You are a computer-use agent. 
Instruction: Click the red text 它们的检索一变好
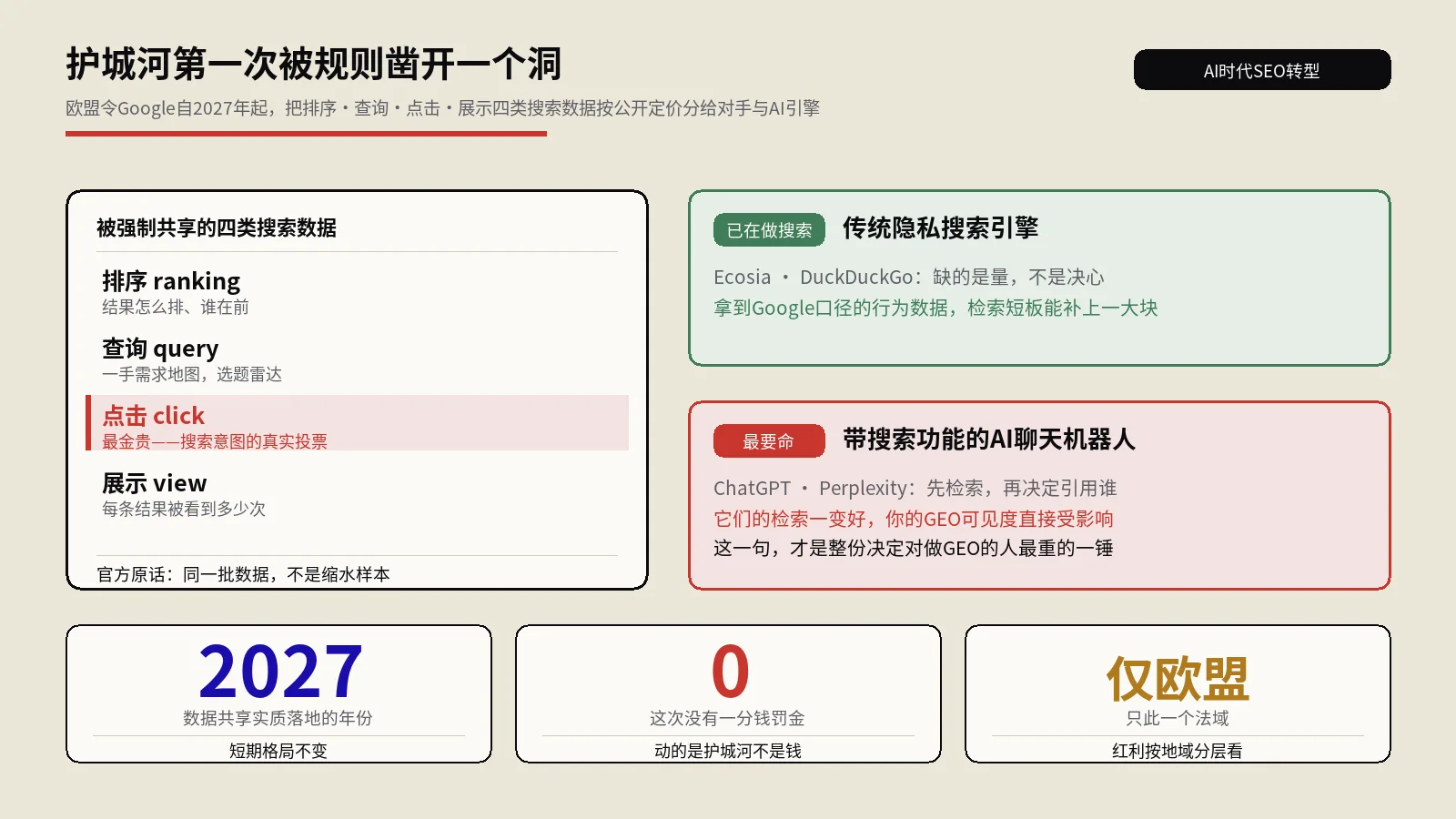(914, 520)
